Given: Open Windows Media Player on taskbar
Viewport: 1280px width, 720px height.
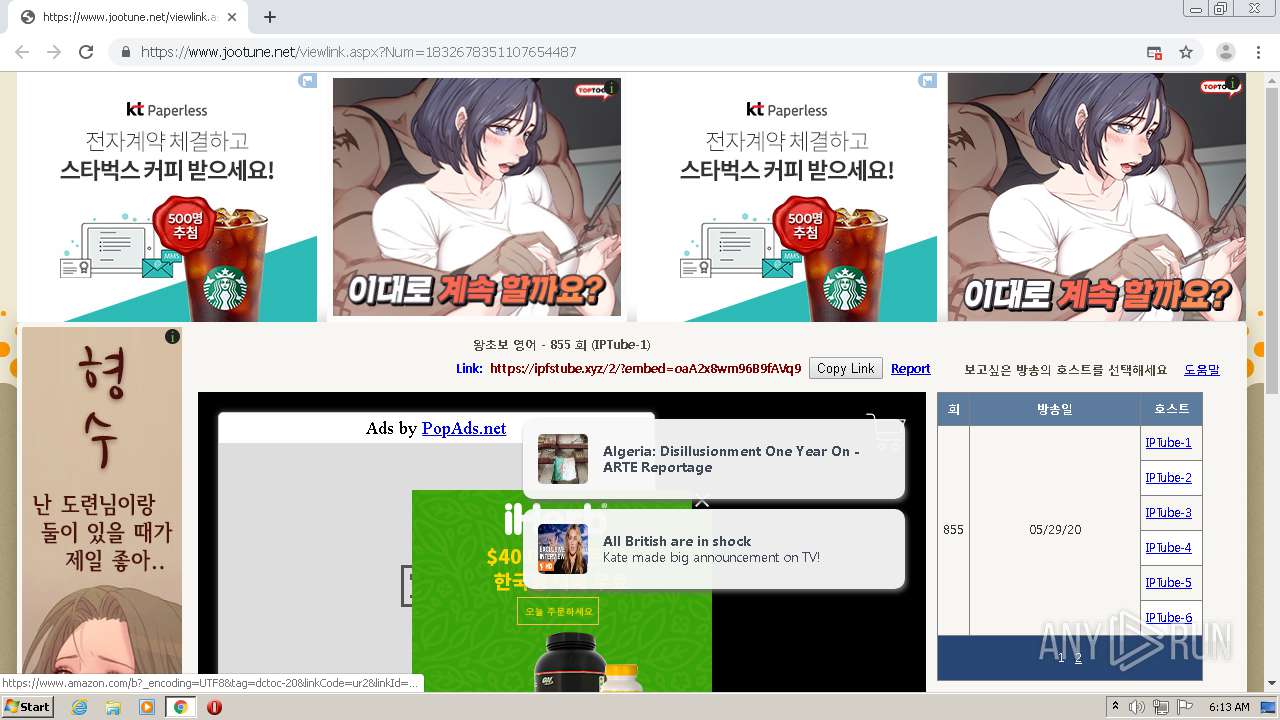Looking at the screenshot, I should pos(147,707).
